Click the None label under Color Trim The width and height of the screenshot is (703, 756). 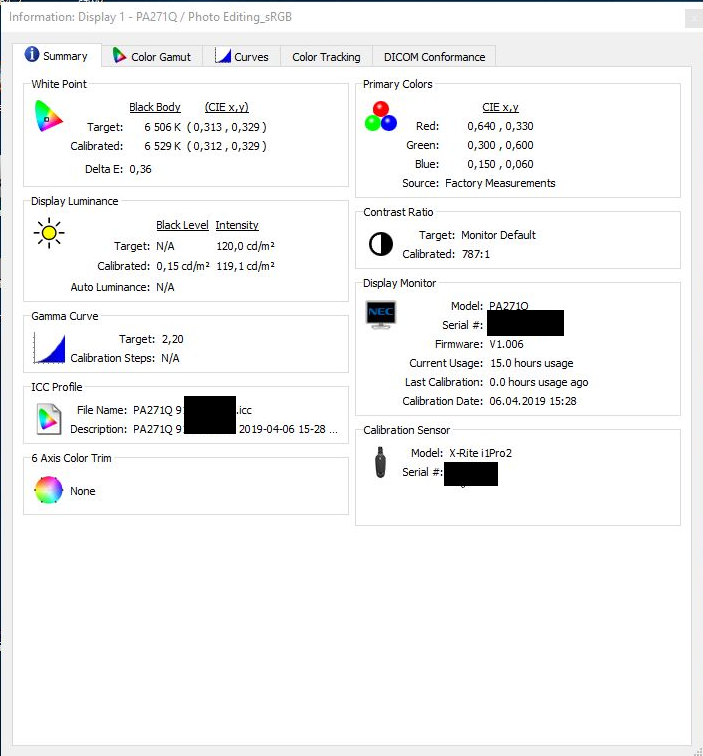coord(83,491)
